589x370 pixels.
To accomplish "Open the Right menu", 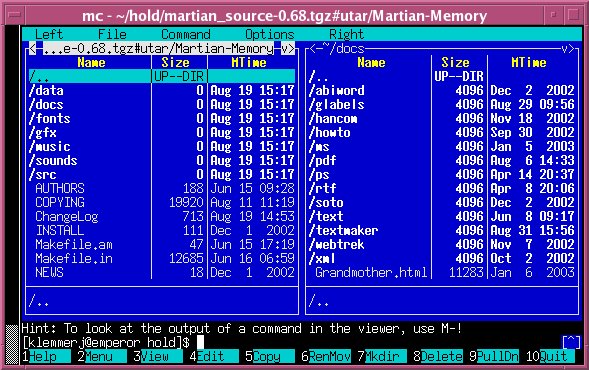I will click(346, 35).
